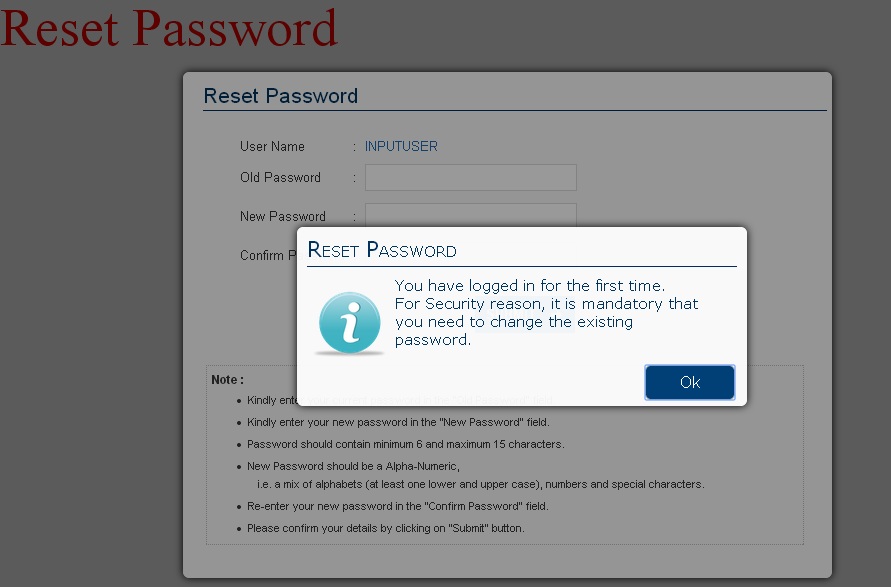The image size is (891, 587).
Task: Click the Old Password label
Action: (280, 178)
